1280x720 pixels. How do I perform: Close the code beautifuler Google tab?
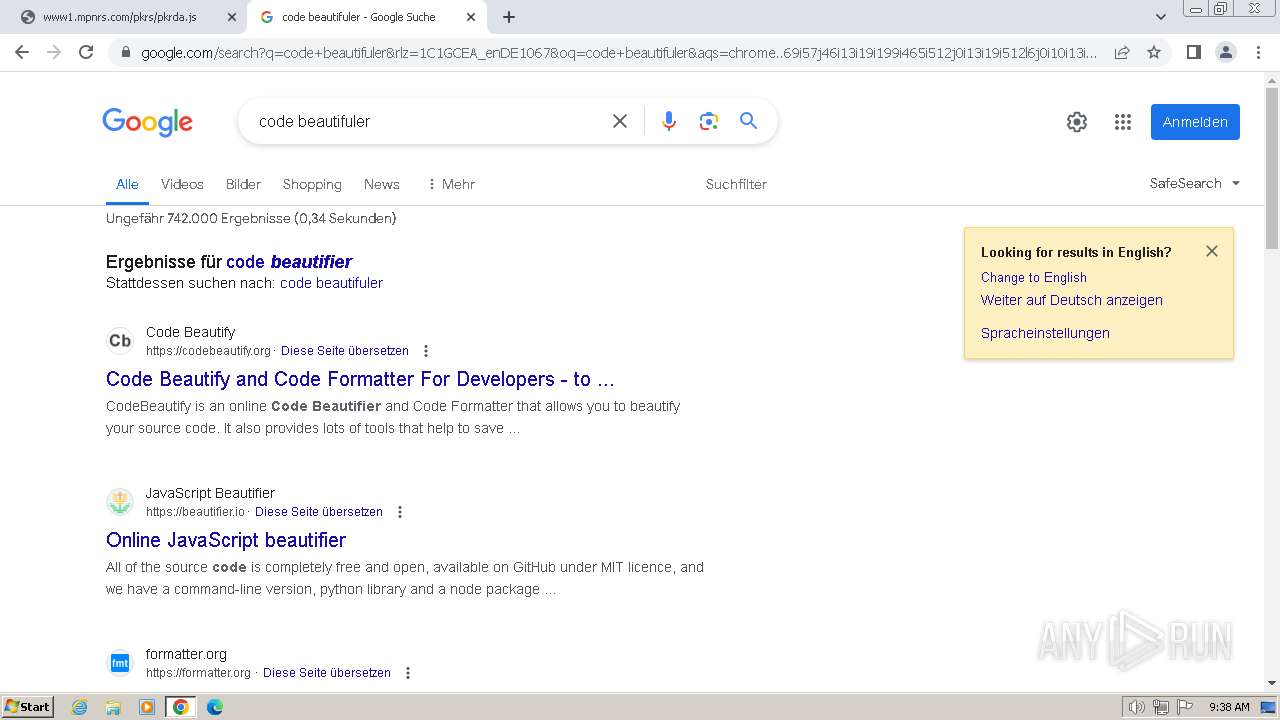(x=470, y=17)
